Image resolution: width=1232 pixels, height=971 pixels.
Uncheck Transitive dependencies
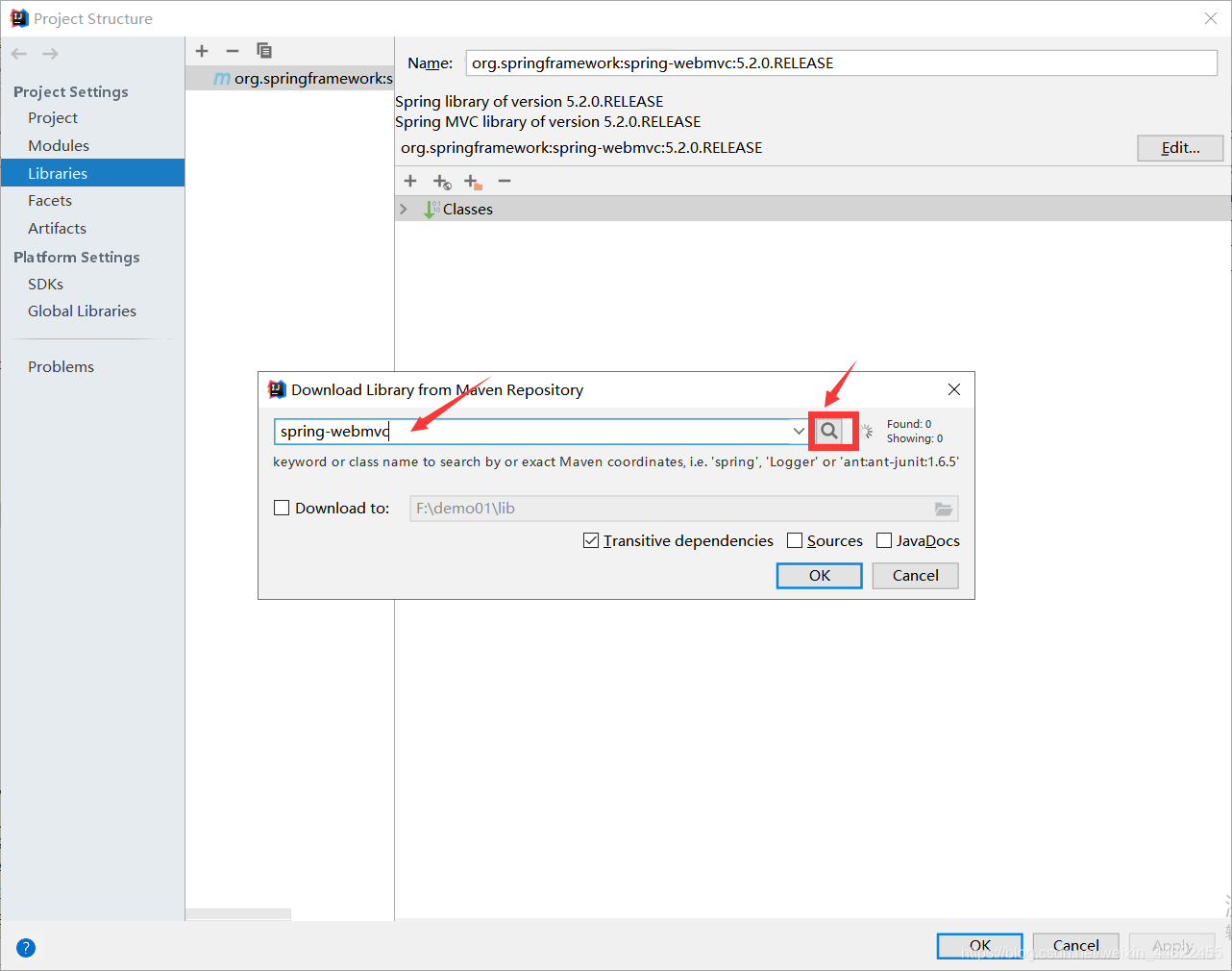coord(591,540)
